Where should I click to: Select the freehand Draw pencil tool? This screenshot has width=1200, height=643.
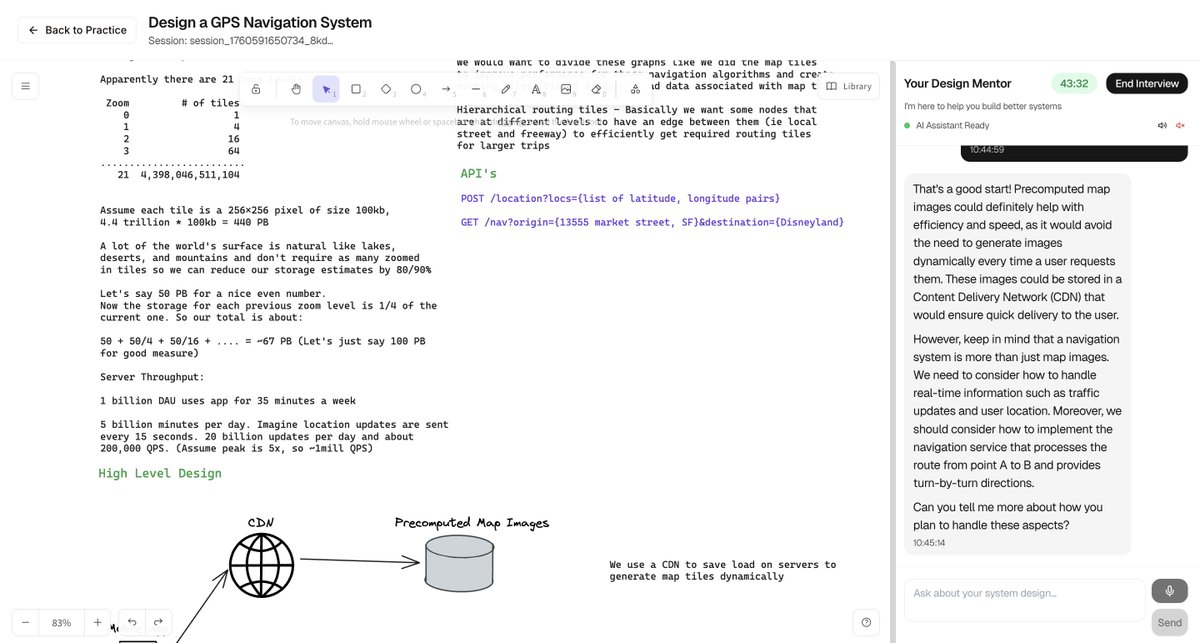coord(506,89)
